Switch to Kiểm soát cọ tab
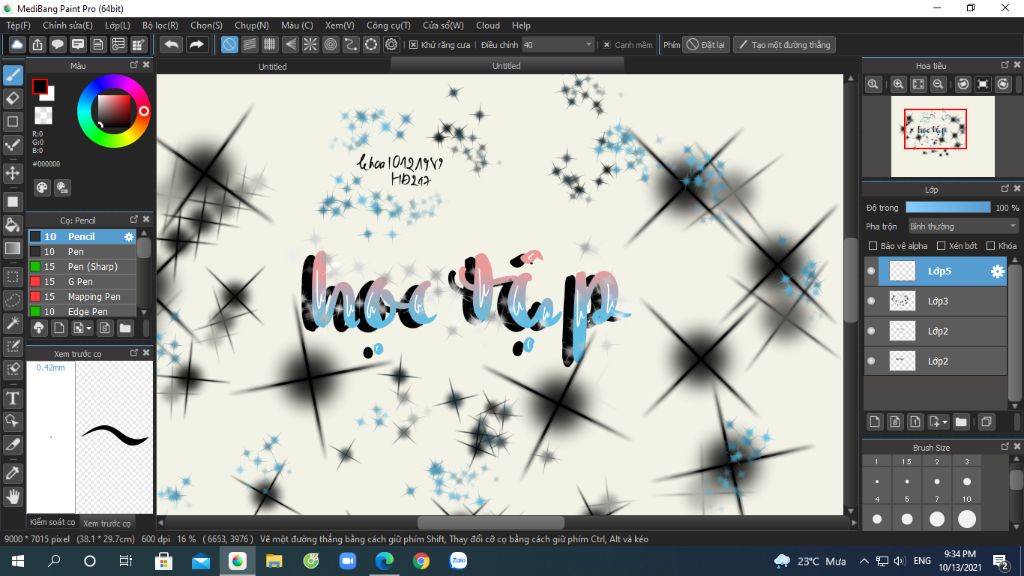Viewport: 1024px width, 576px height. tap(52, 522)
